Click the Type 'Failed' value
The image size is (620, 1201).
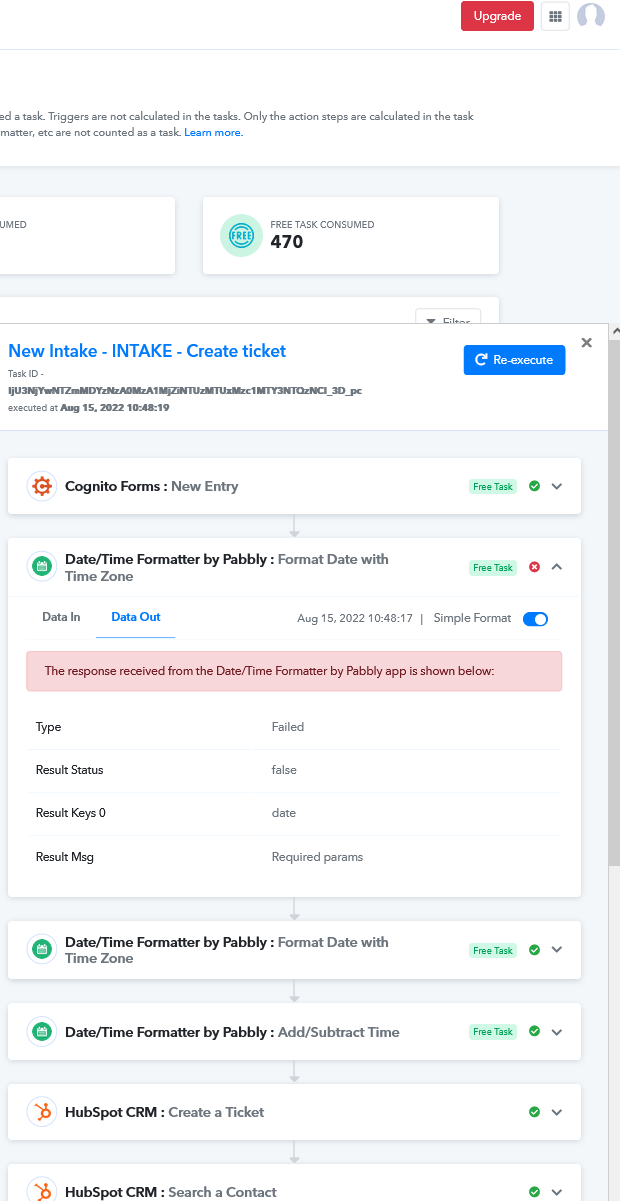coord(288,727)
